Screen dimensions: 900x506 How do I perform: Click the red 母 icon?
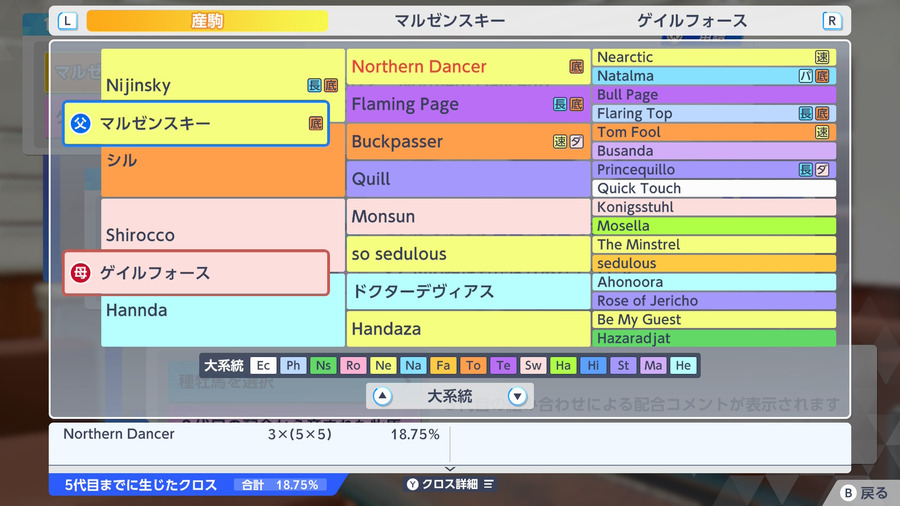pos(81,273)
